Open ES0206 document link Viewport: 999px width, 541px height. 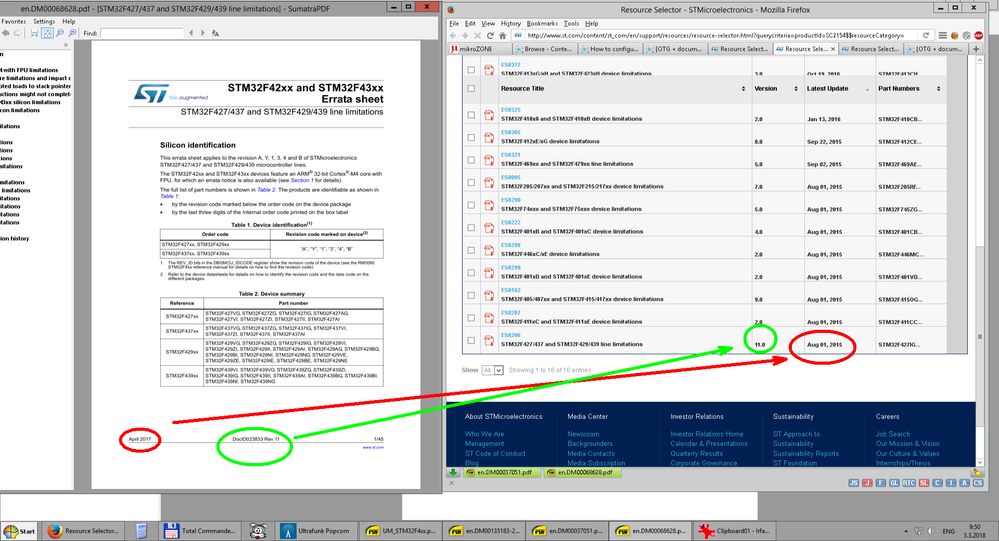[510, 335]
